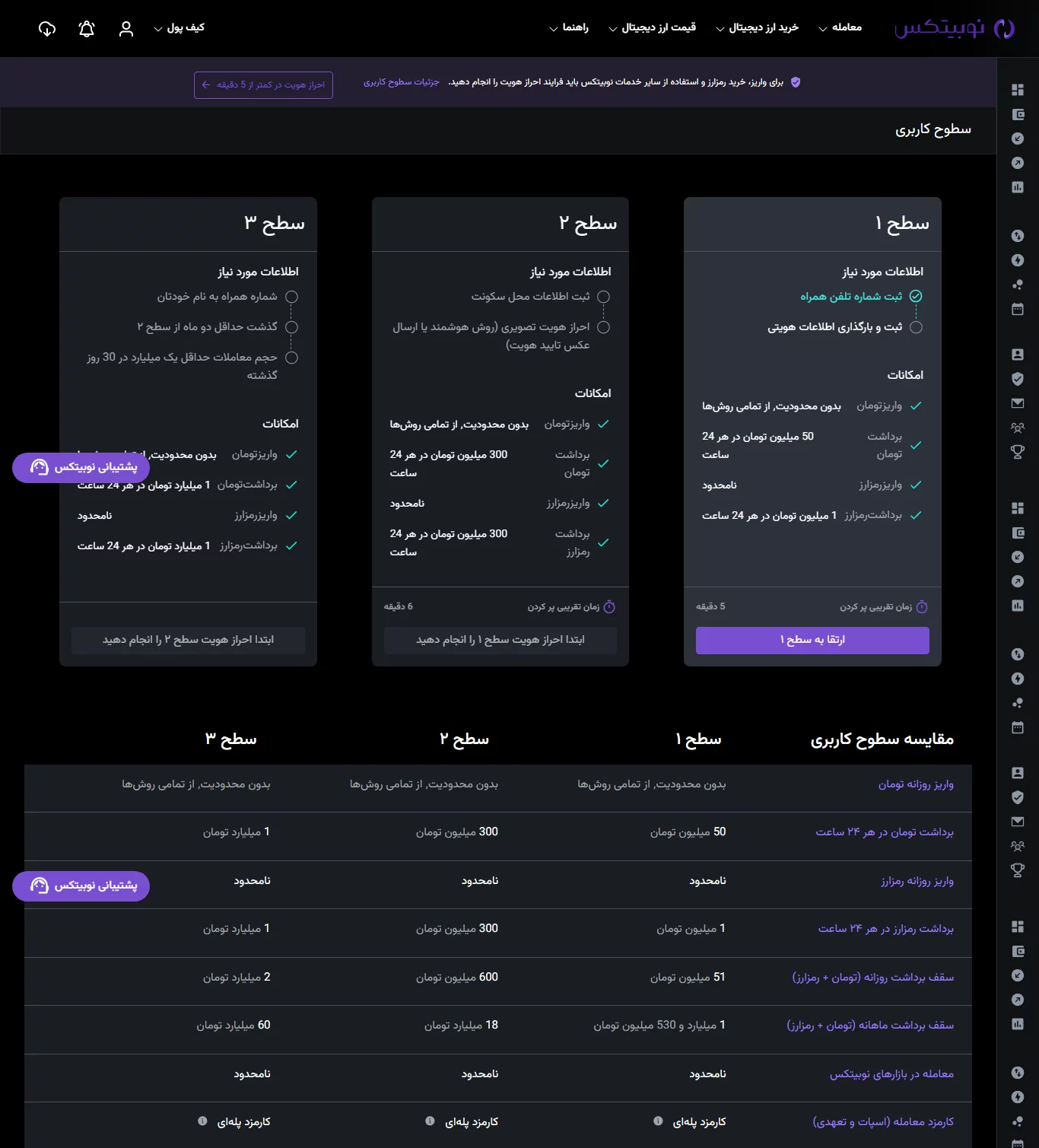
Task: Open 'سقف برداشت روزانه' row link
Action: click(872, 978)
